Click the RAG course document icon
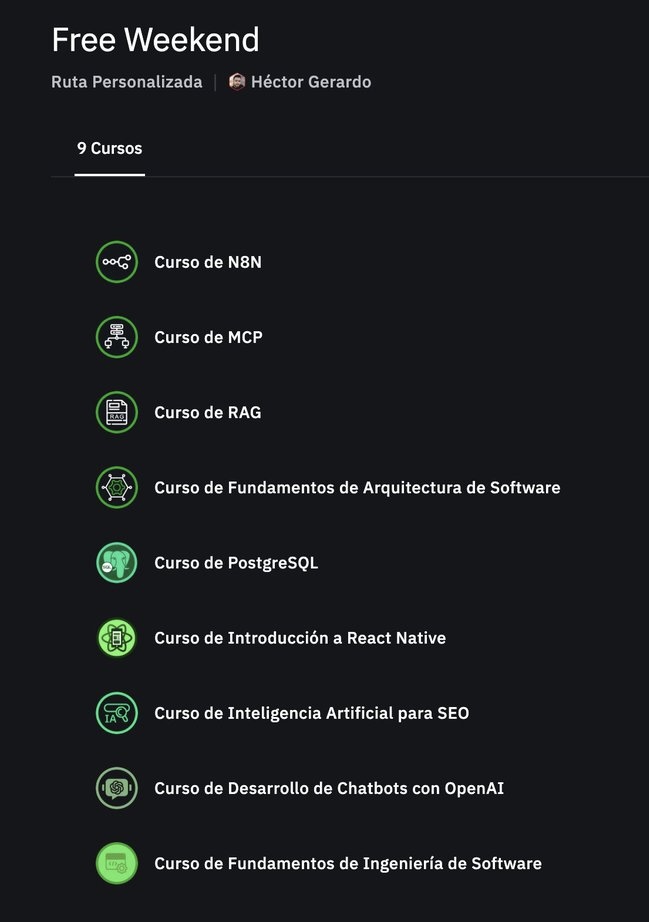 (117, 412)
